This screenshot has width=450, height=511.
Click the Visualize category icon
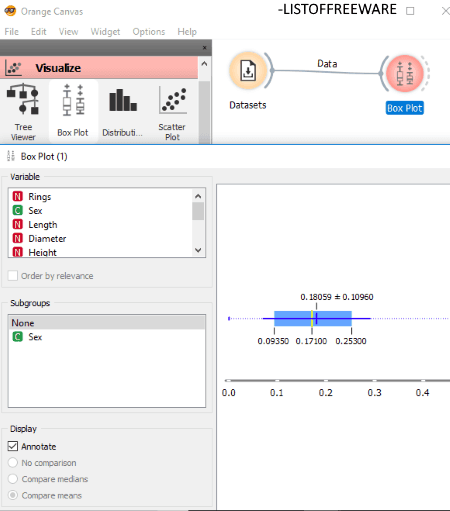tap(14, 68)
